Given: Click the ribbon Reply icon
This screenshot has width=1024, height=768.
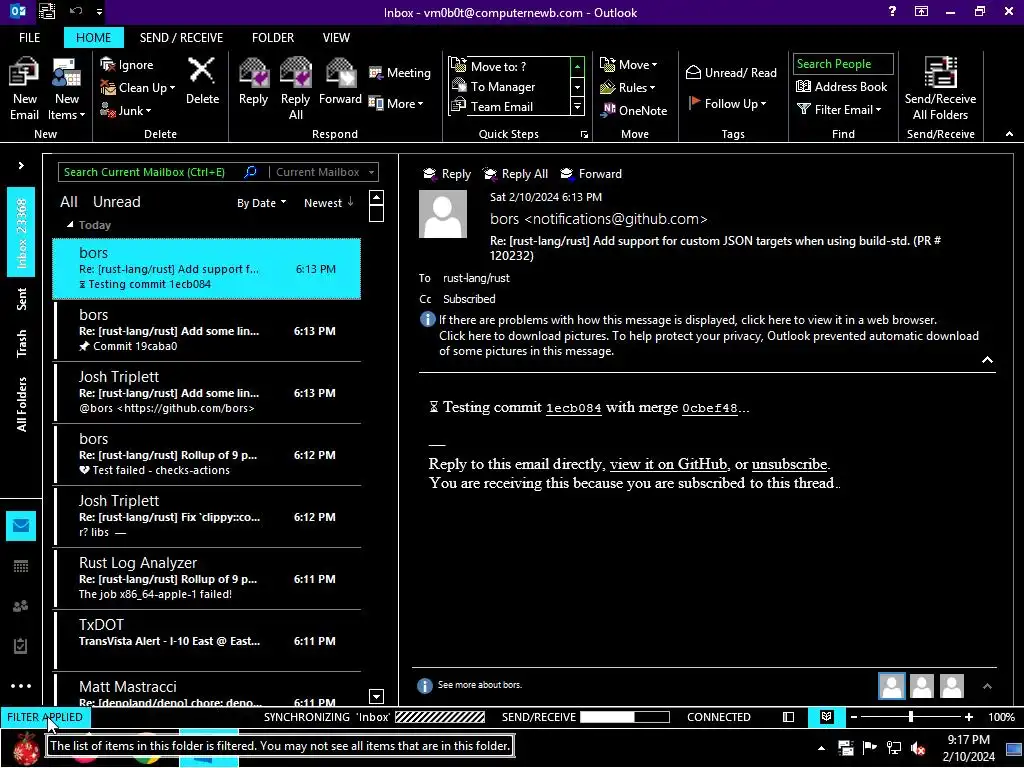Looking at the screenshot, I should [x=253, y=81].
